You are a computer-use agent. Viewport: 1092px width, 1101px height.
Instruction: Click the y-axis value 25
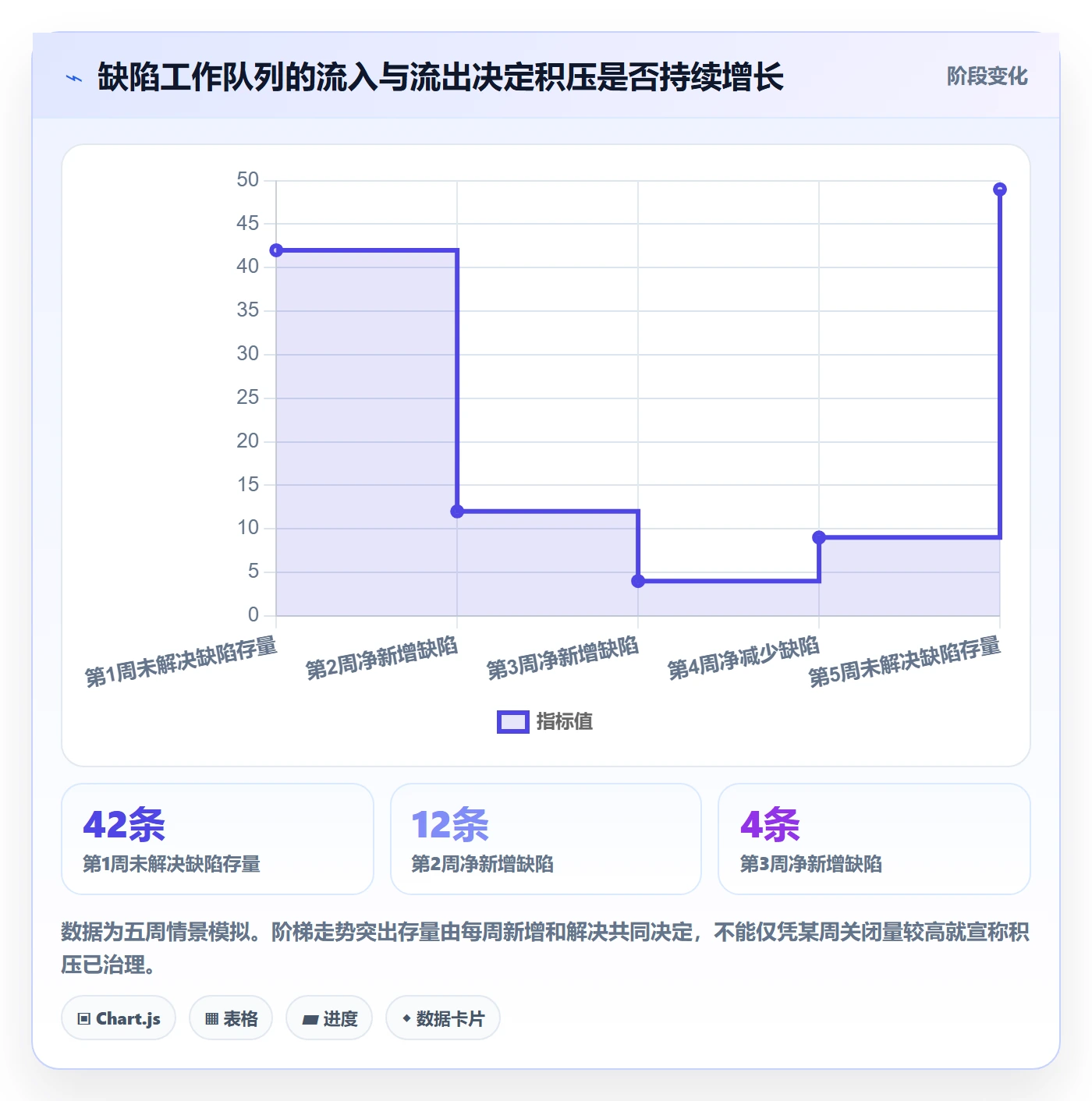[x=247, y=398]
